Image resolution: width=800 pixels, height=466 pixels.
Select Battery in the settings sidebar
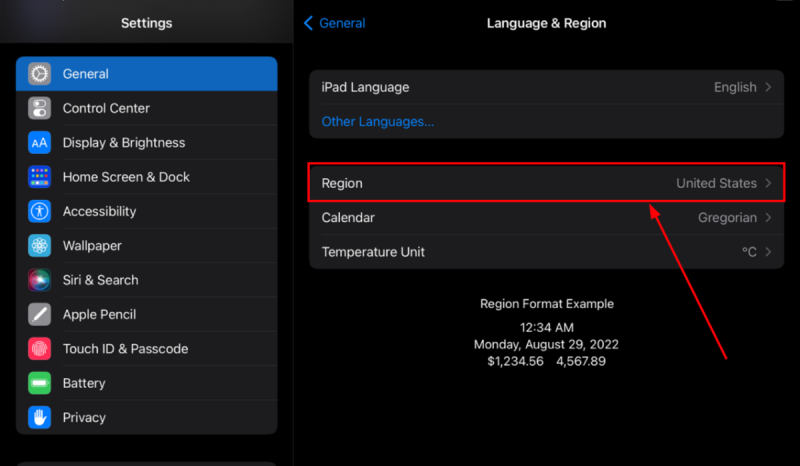(84, 383)
